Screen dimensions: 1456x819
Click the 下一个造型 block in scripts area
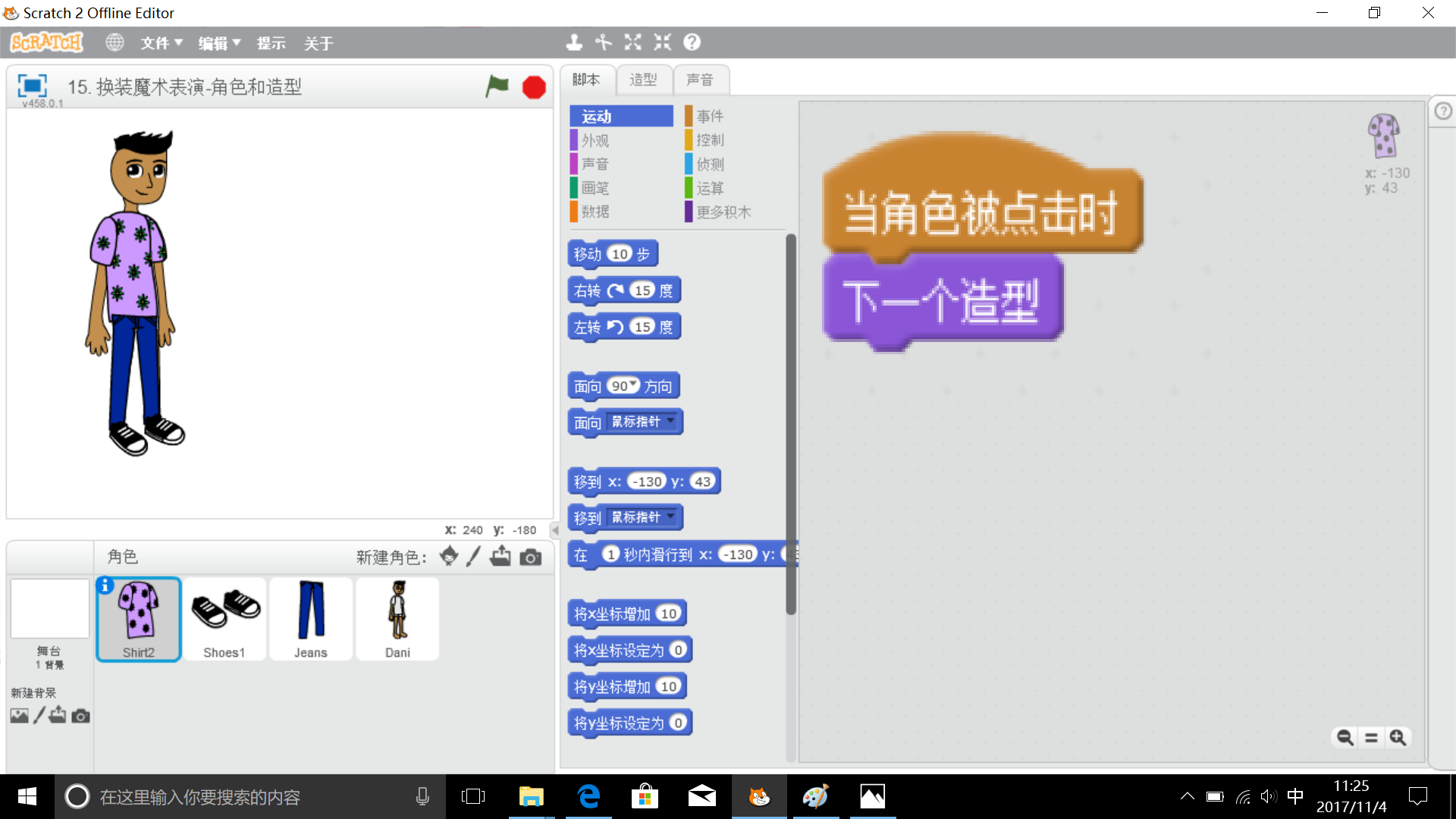pyautogui.click(x=943, y=301)
